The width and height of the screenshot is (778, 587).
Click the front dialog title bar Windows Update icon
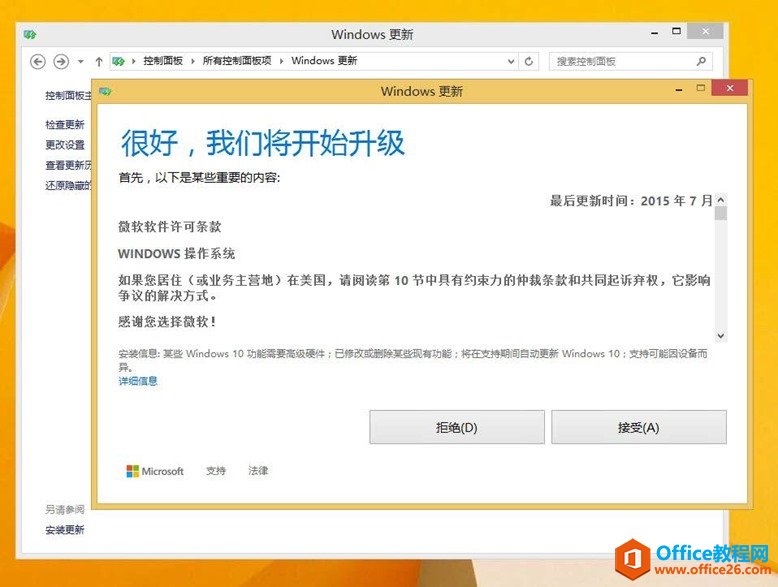pyautogui.click(x=105, y=91)
